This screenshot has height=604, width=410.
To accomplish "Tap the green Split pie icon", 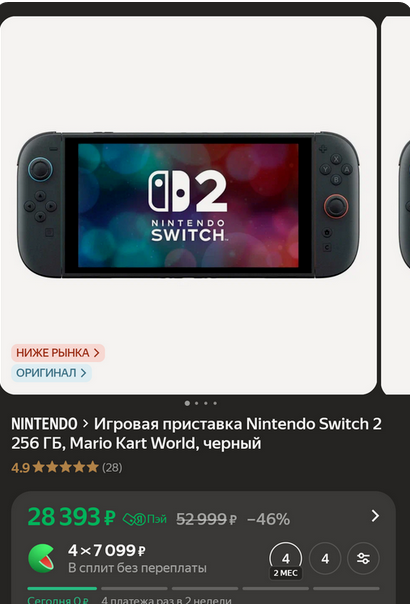I will [41, 559].
